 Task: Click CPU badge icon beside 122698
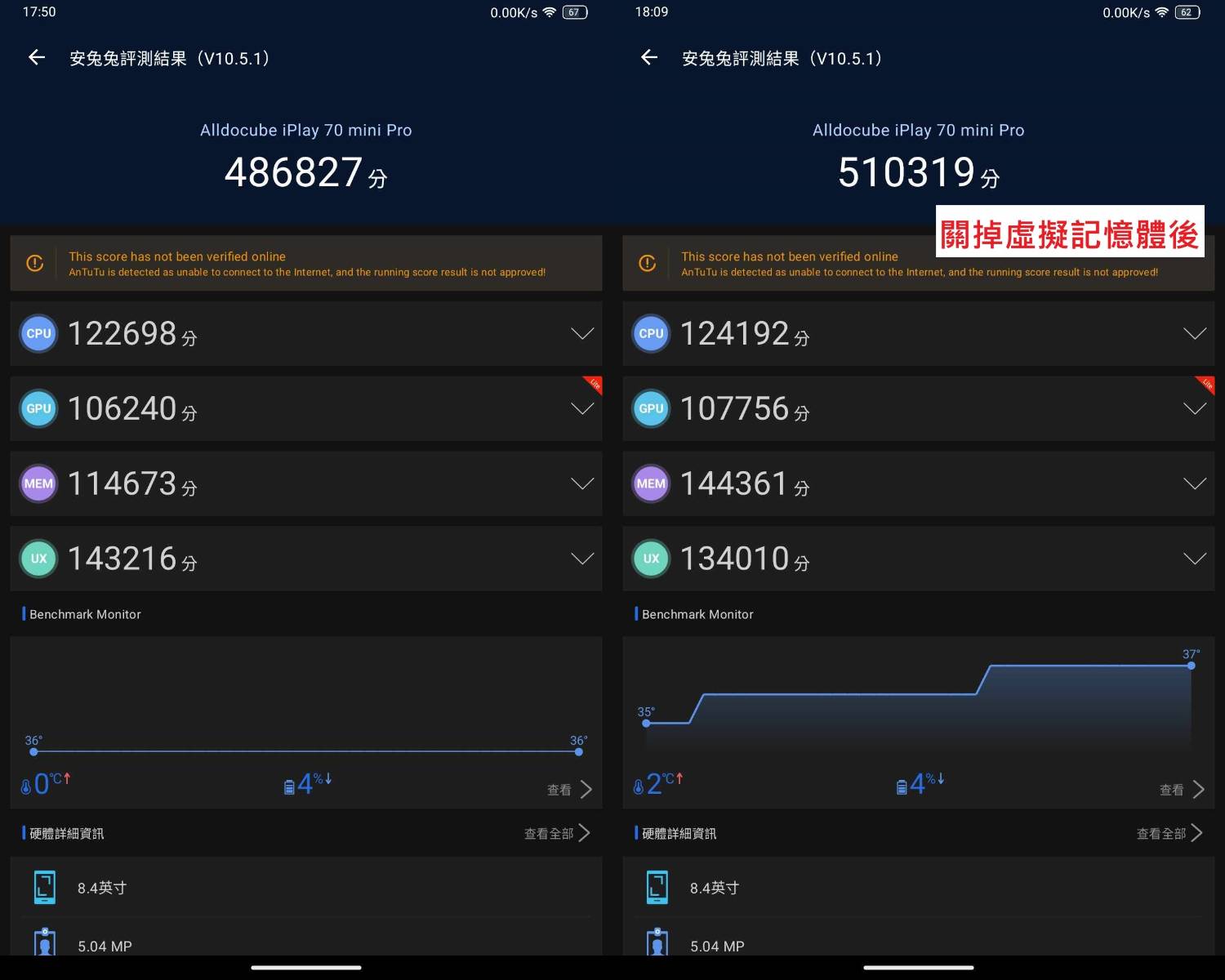click(38, 333)
